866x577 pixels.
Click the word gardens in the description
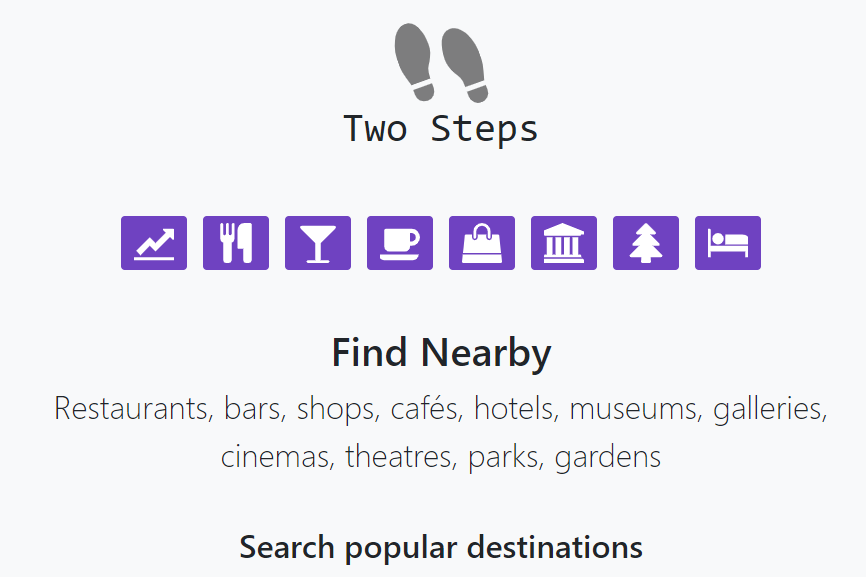(x=608, y=457)
